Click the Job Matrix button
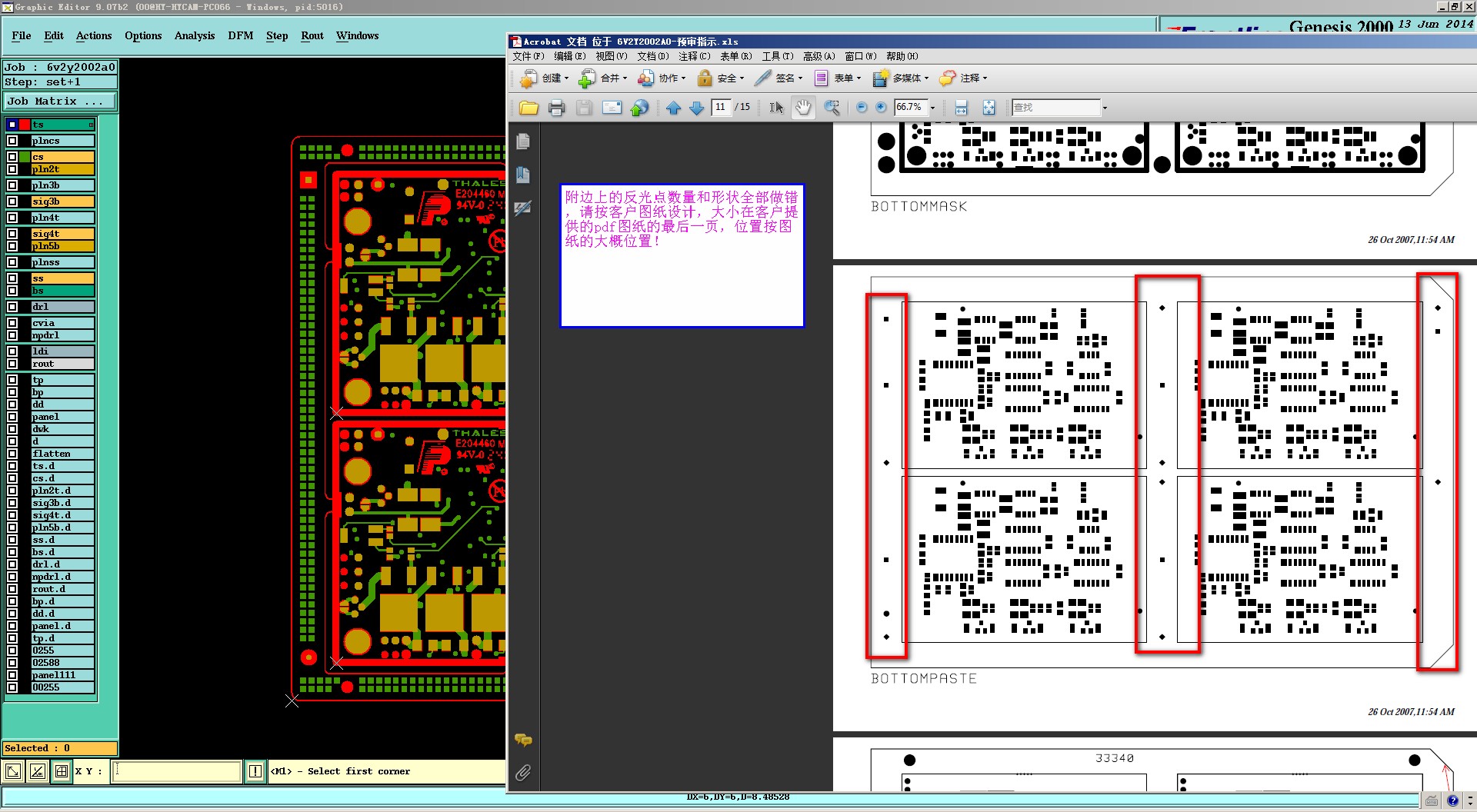The width and height of the screenshot is (1477, 812). pos(60,101)
